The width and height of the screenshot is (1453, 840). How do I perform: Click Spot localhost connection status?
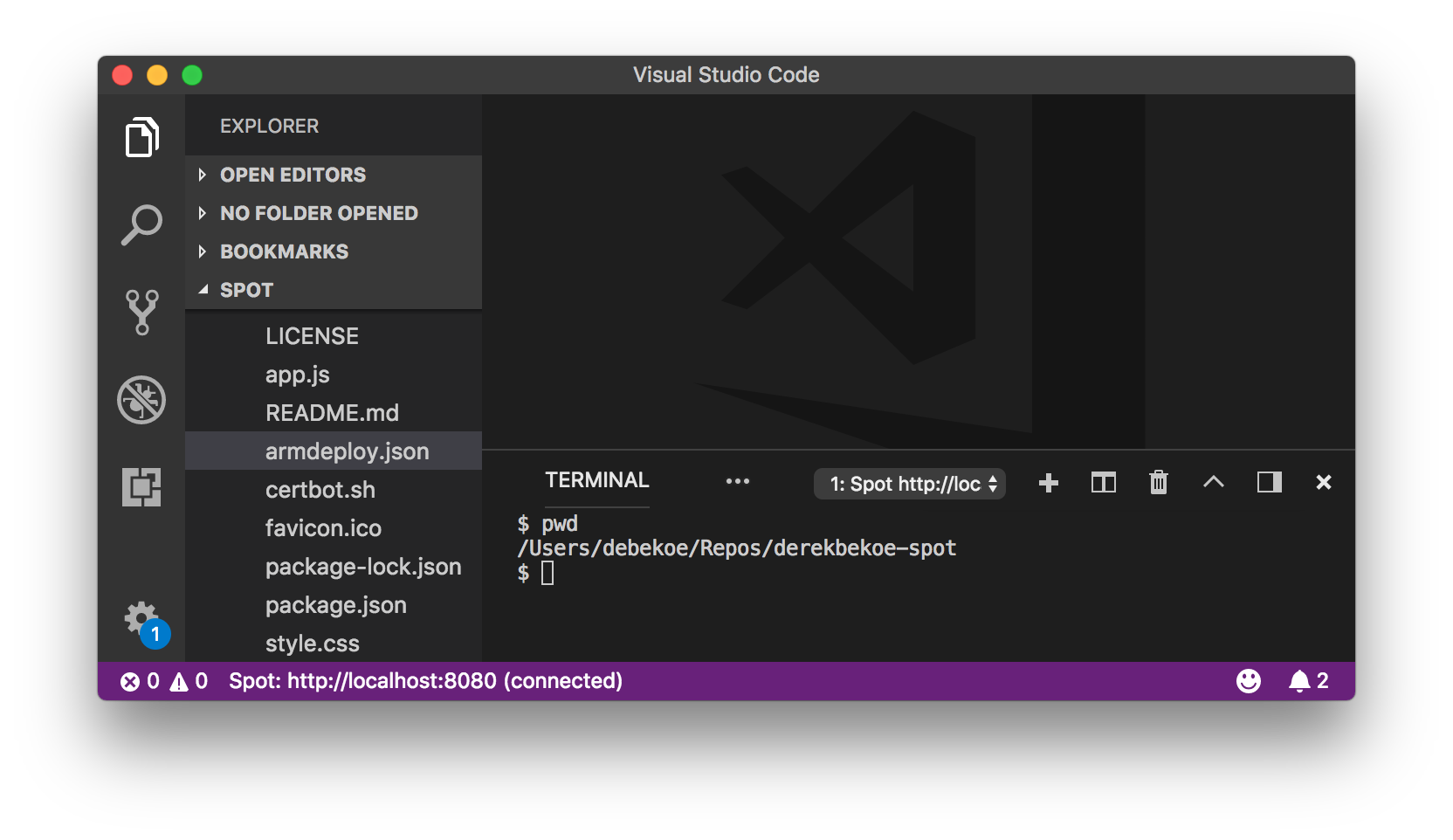425,681
